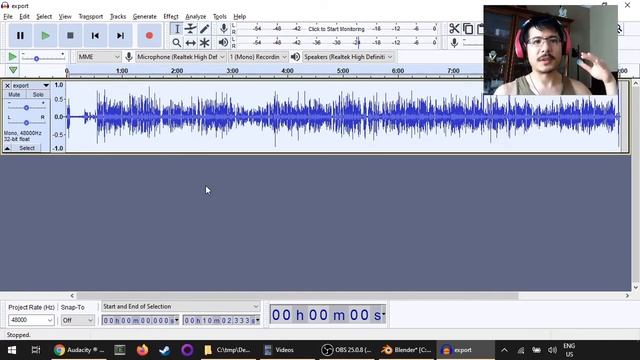The width and height of the screenshot is (640, 360).
Task: Click the playback meter speaker icon
Action: [x=223, y=42]
